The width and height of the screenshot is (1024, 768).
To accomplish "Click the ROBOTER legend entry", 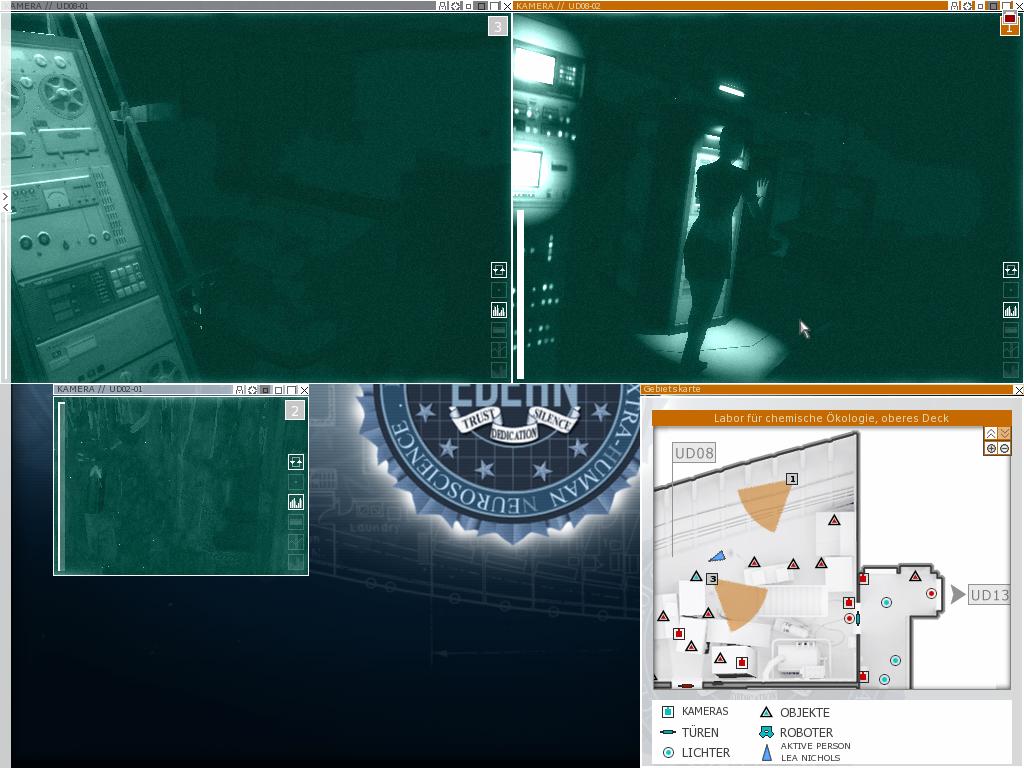I will point(797,732).
